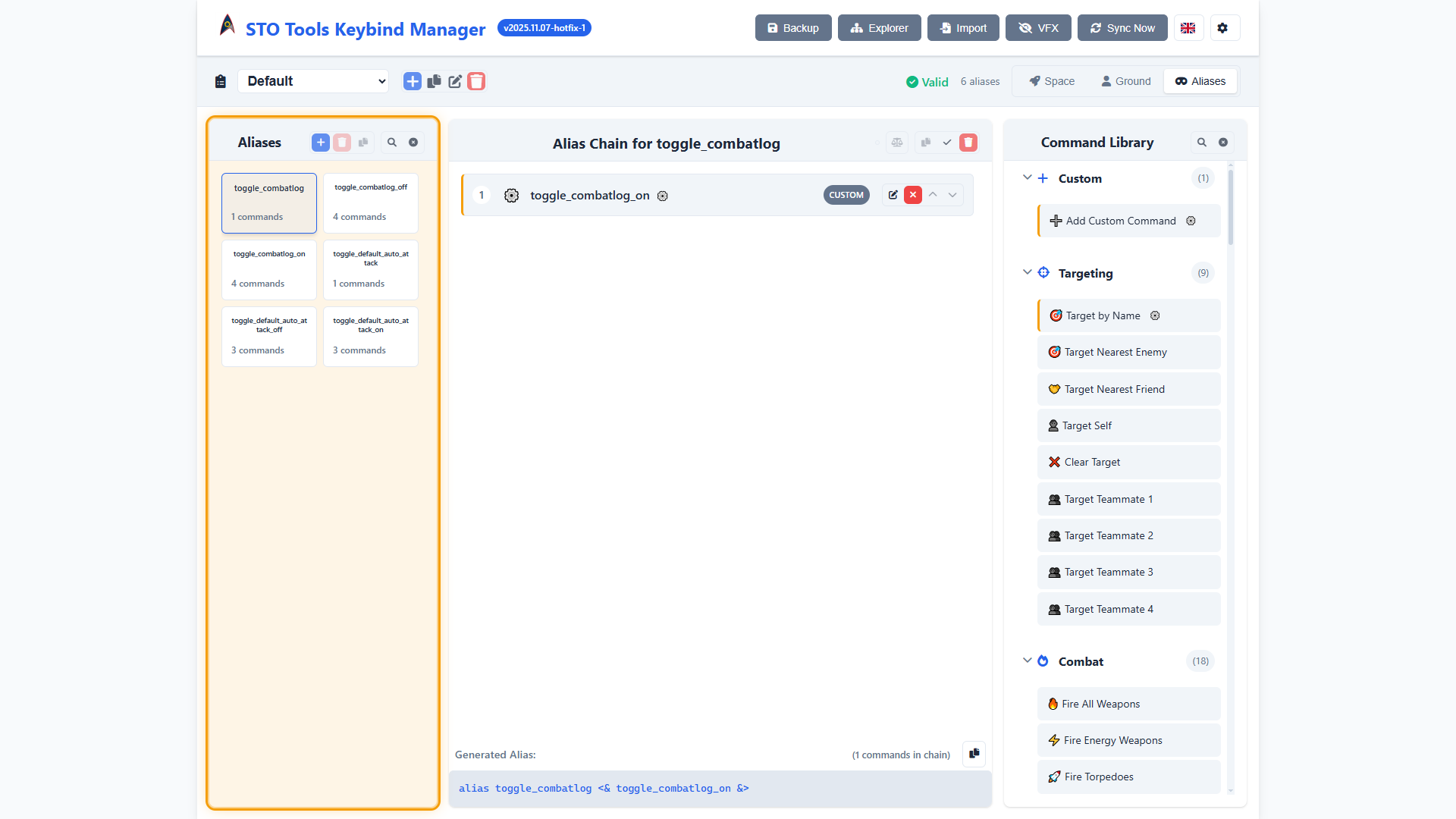Screen dimensions: 1456x819
Task: Click the red trash icon in alias chain header
Action: pyautogui.click(x=968, y=143)
